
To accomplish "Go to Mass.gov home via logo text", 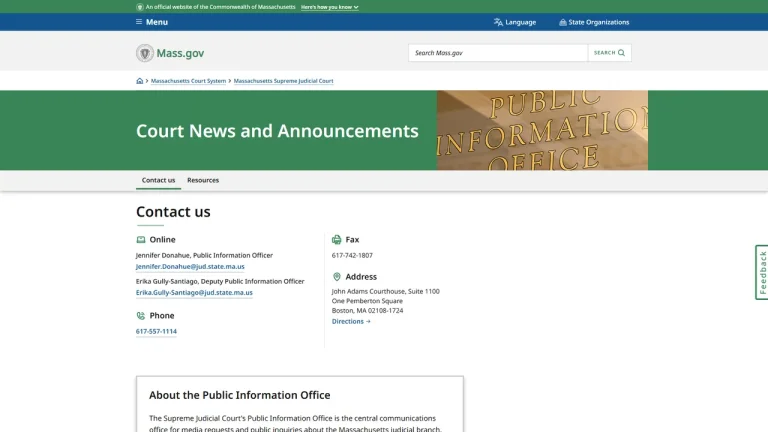I will coord(180,53).
